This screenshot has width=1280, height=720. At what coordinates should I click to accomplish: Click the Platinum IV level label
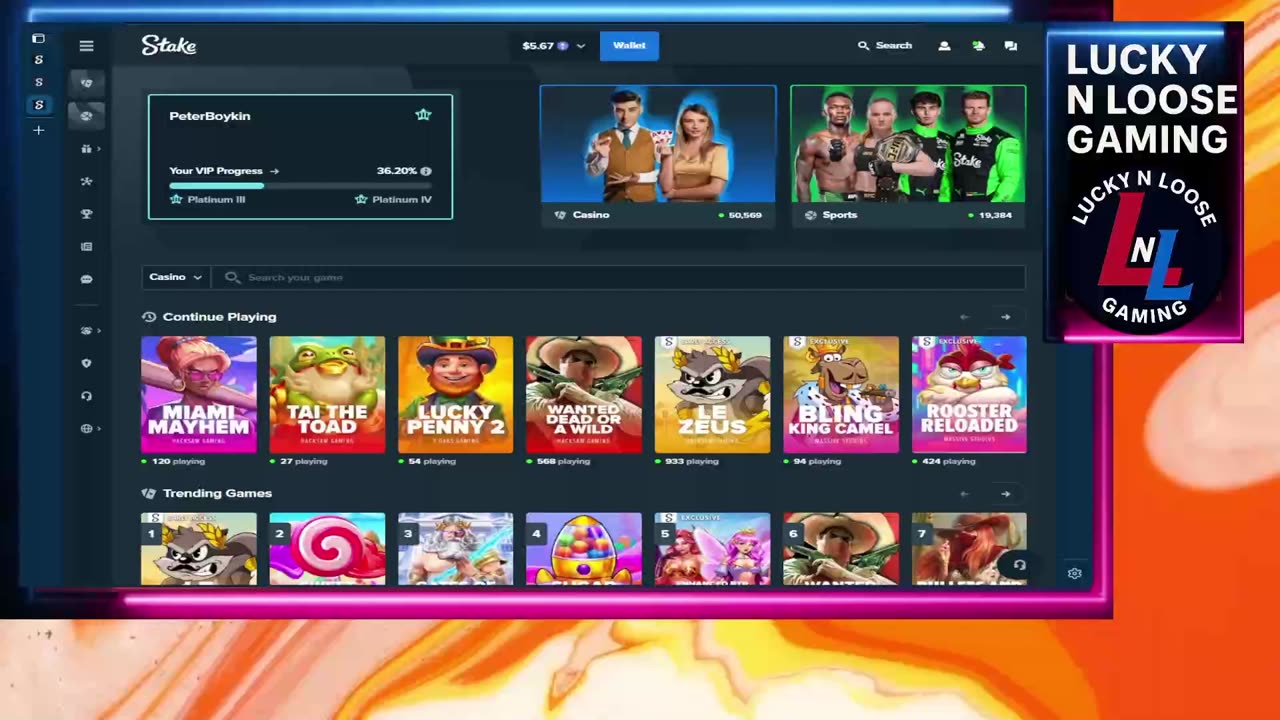pyautogui.click(x=402, y=199)
